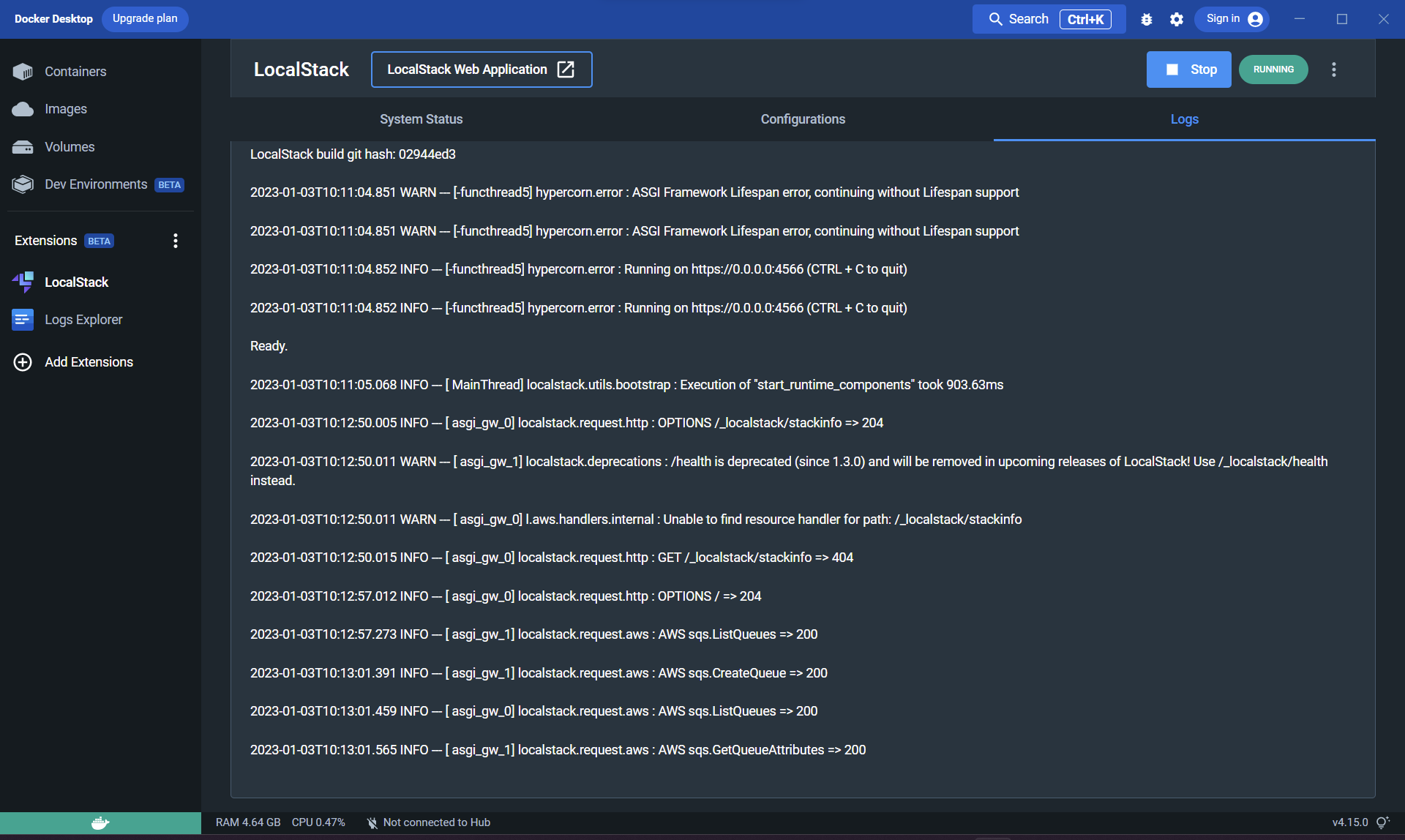Viewport: 1405px width, 840px height.
Task: Switch to the Configurations tab
Action: 803,119
